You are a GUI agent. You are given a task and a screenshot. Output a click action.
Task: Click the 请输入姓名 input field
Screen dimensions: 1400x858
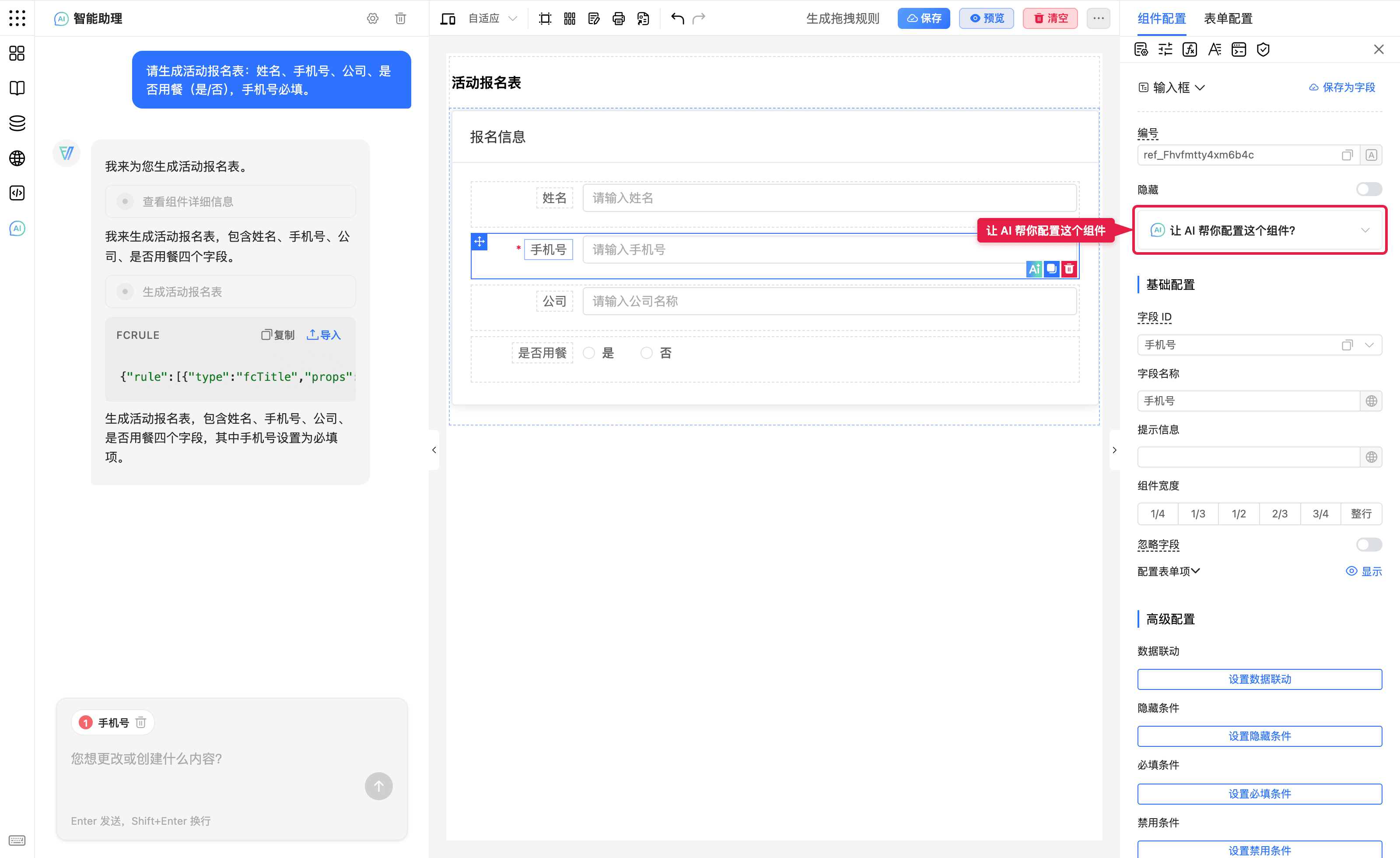coord(829,198)
